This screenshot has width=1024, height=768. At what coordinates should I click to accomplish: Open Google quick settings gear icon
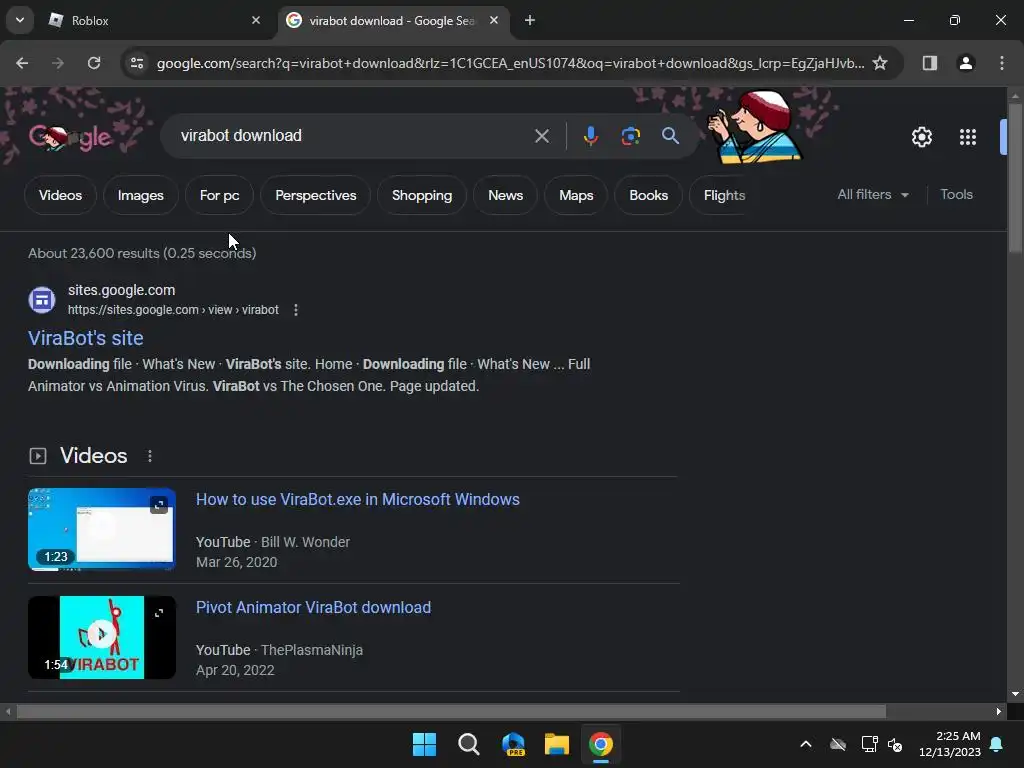(x=921, y=137)
